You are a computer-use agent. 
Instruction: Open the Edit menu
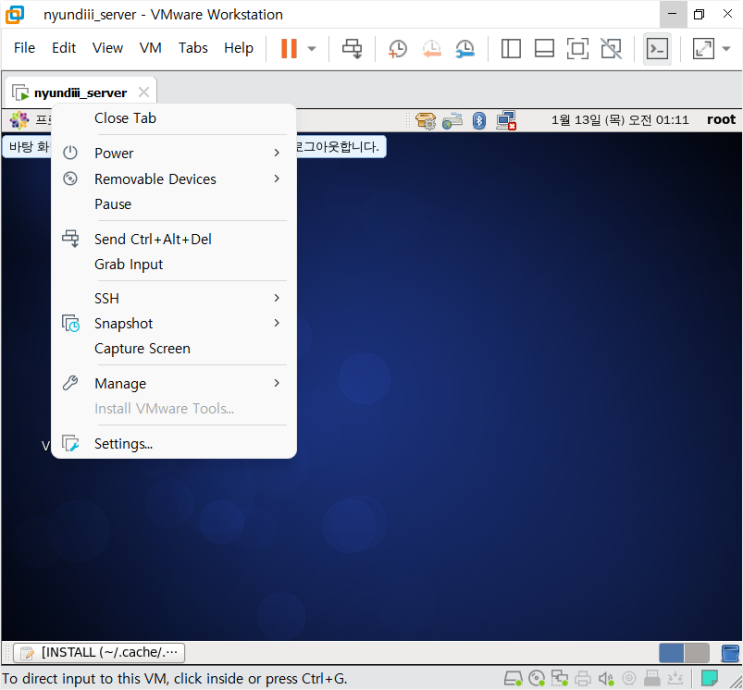pyautogui.click(x=63, y=48)
